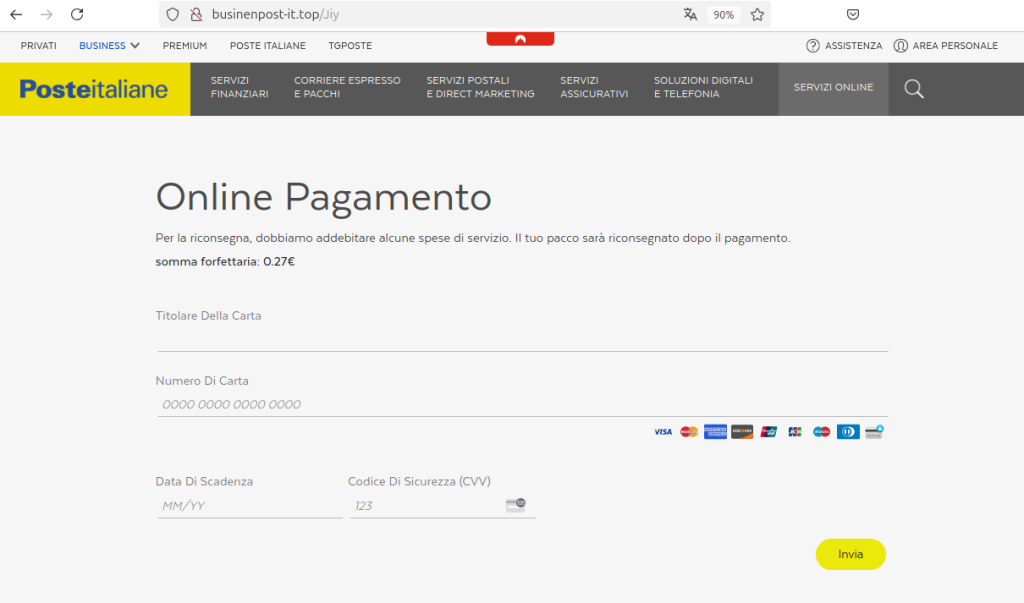Focus the Numero Di Carta field

523,404
